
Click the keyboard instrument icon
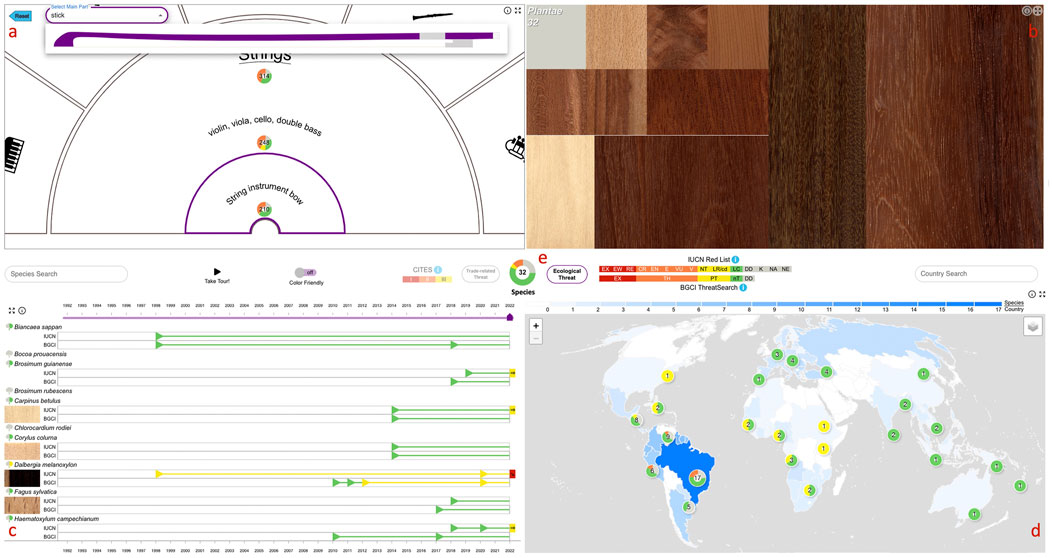(14, 155)
